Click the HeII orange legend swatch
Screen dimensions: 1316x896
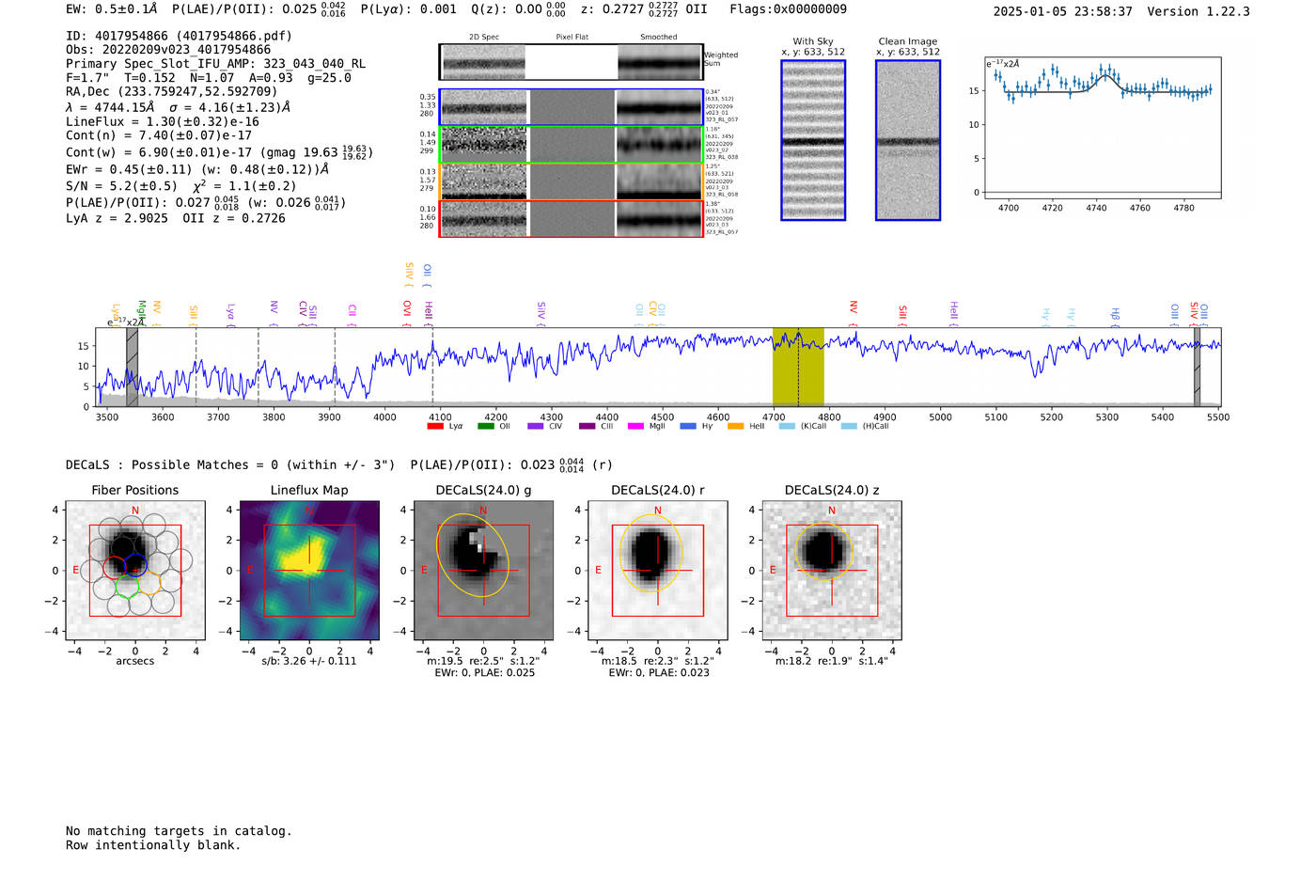[735, 426]
